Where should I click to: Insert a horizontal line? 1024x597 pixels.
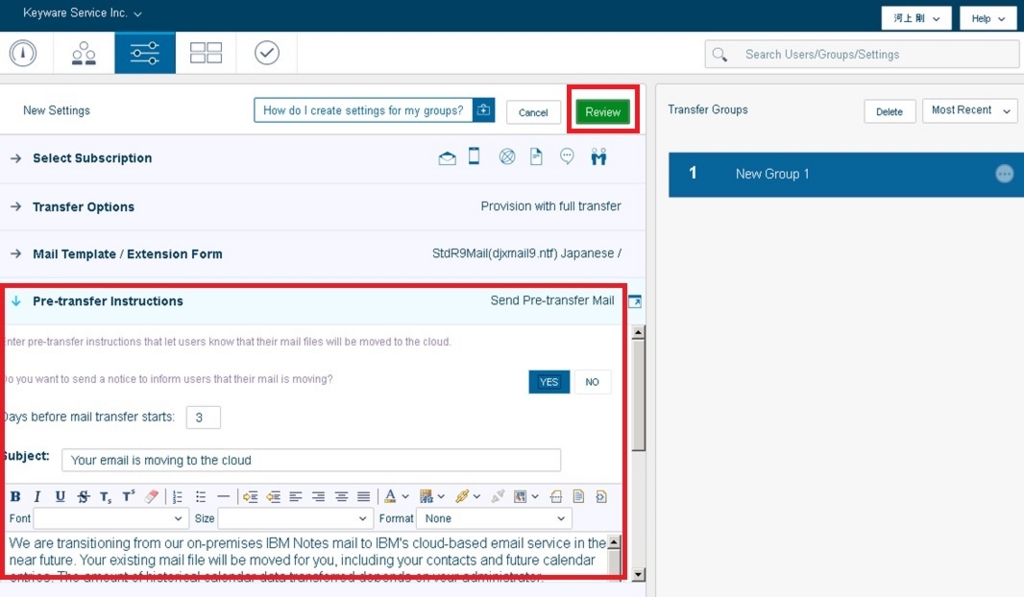[223, 496]
